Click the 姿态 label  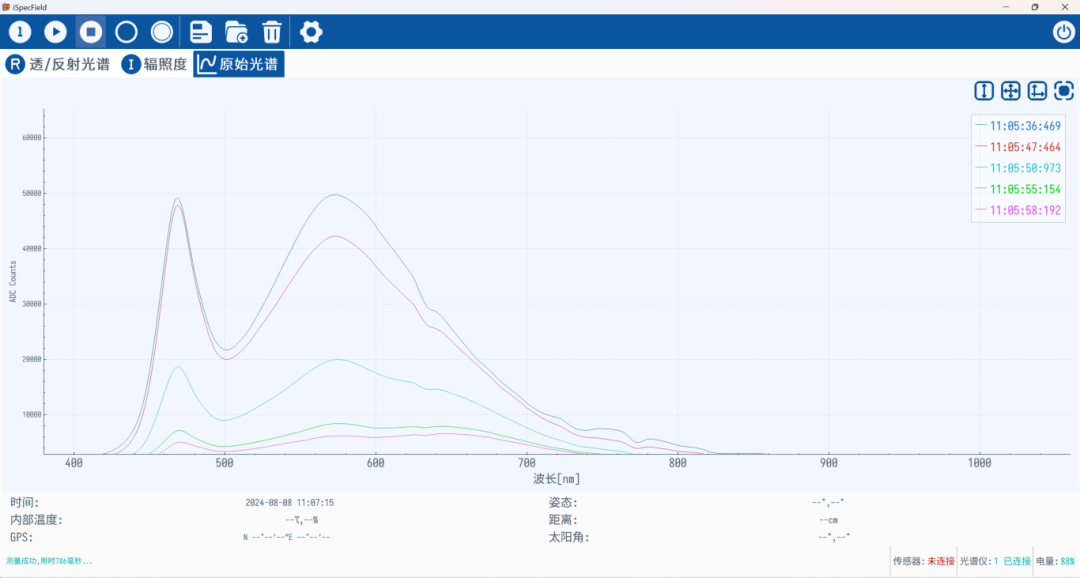point(563,503)
